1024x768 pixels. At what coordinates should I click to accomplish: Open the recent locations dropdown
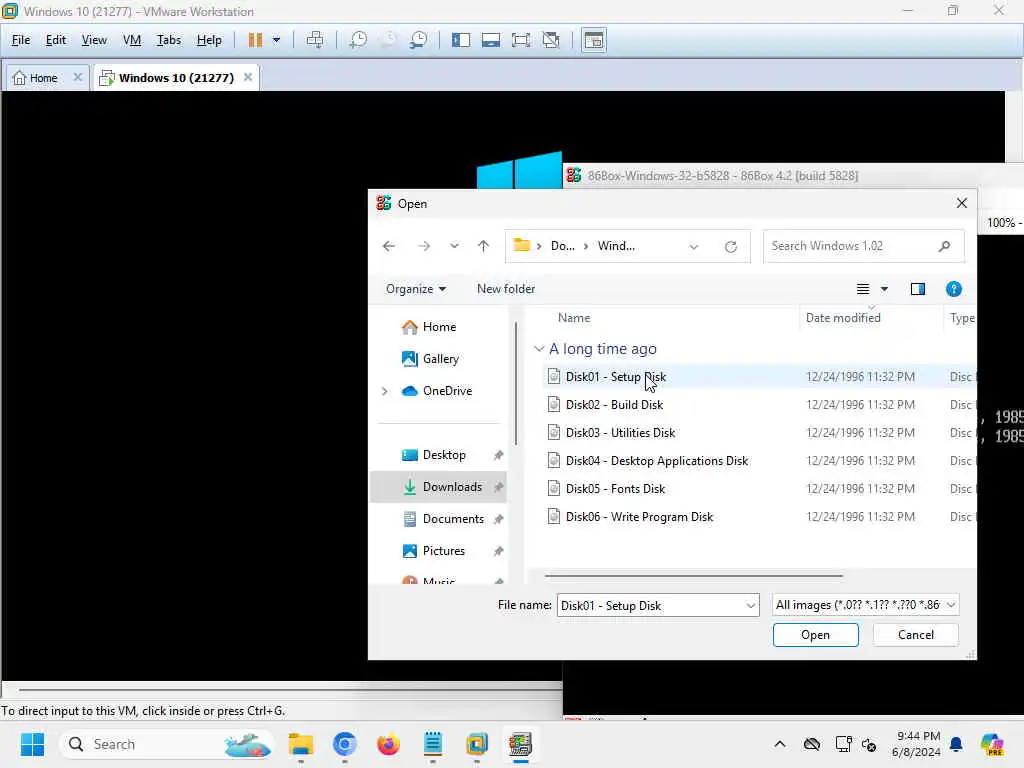[x=454, y=246]
